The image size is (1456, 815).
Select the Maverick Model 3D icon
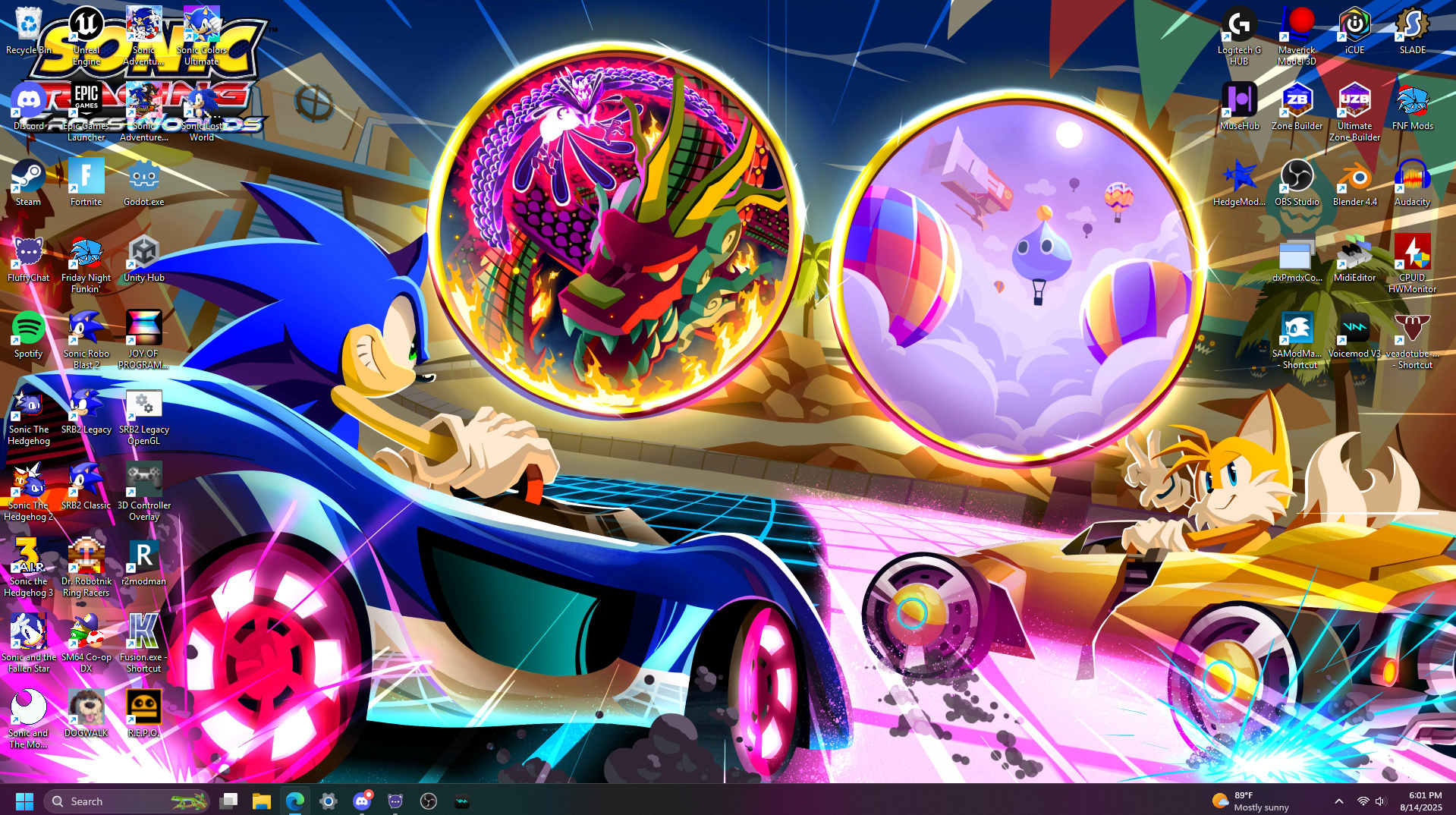tap(1297, 36)
